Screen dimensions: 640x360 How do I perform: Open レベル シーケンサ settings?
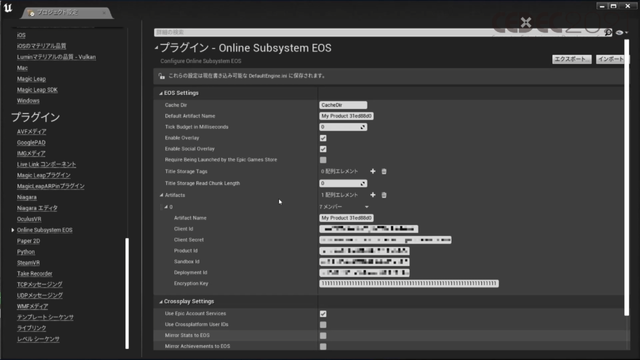(38, 339)
